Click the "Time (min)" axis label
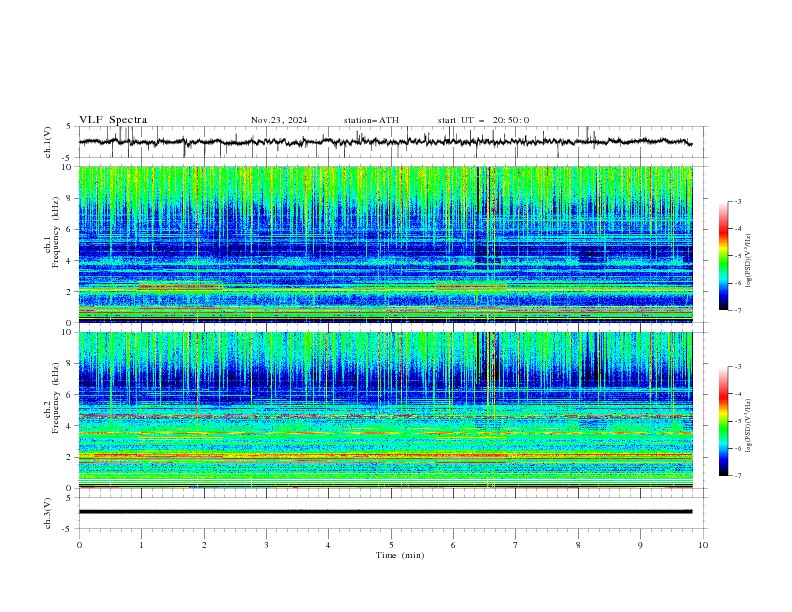 [400, 555]
